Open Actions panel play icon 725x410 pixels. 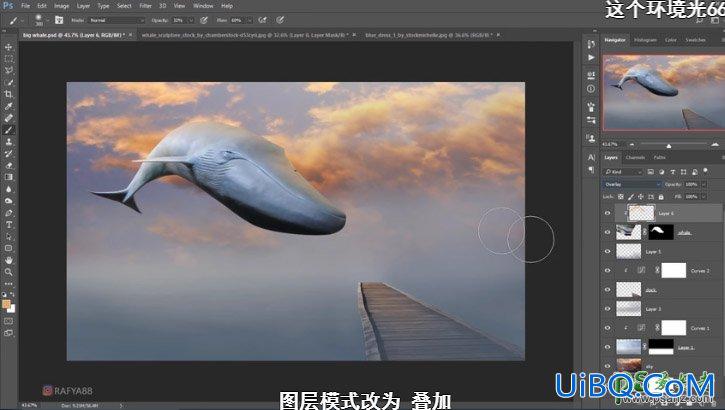tap(591, 57)
